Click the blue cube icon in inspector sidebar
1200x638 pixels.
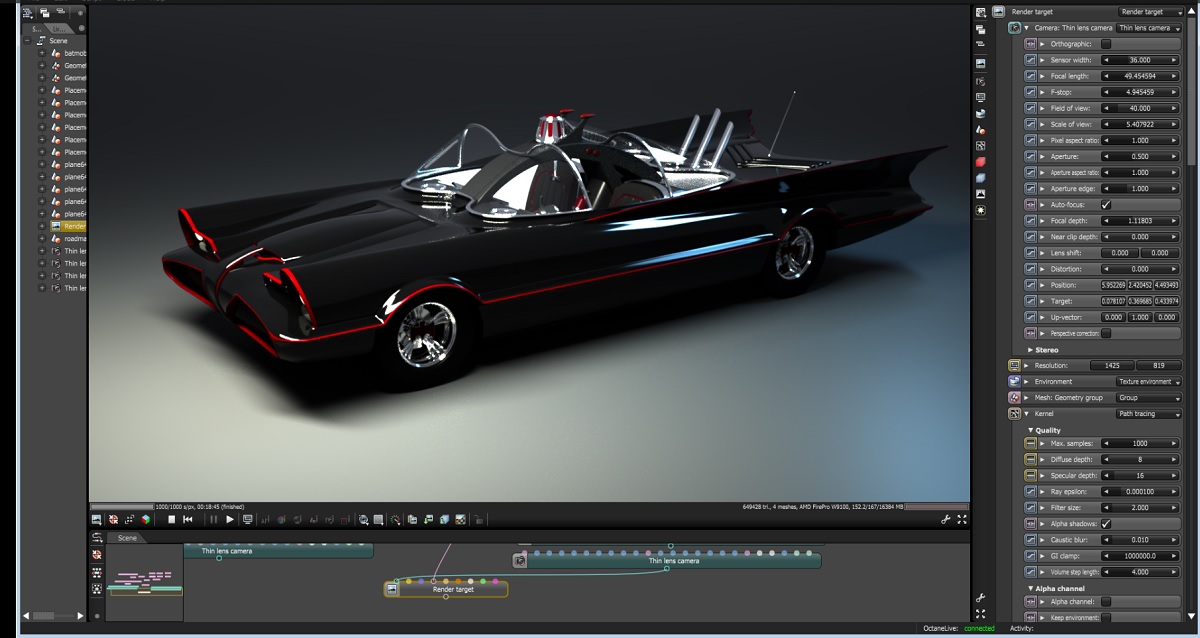click(981, 178)
